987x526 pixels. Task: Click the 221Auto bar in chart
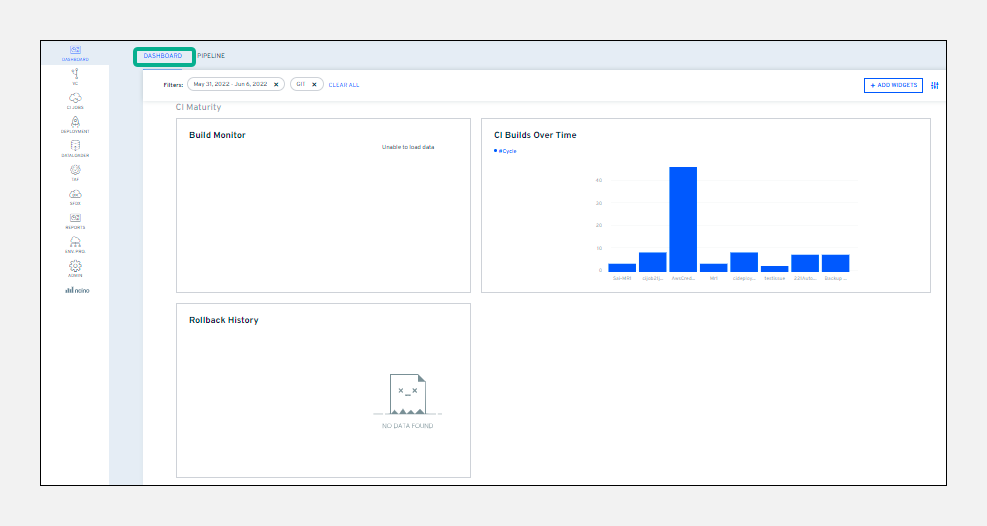(x=805, y=263)
